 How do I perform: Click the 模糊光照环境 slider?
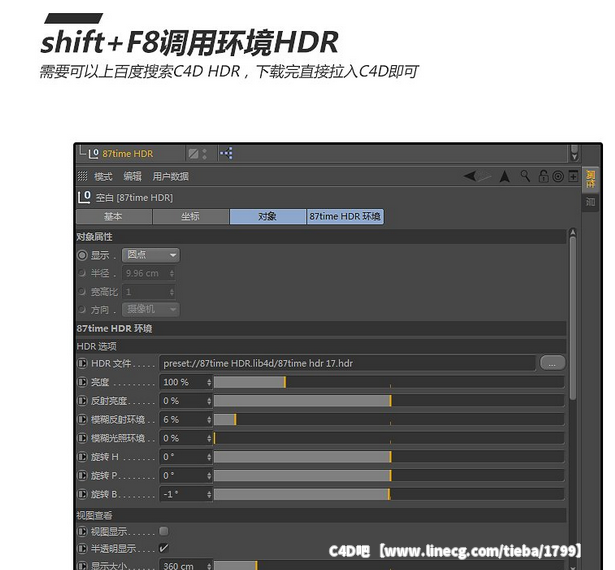[x=389, y=438]
